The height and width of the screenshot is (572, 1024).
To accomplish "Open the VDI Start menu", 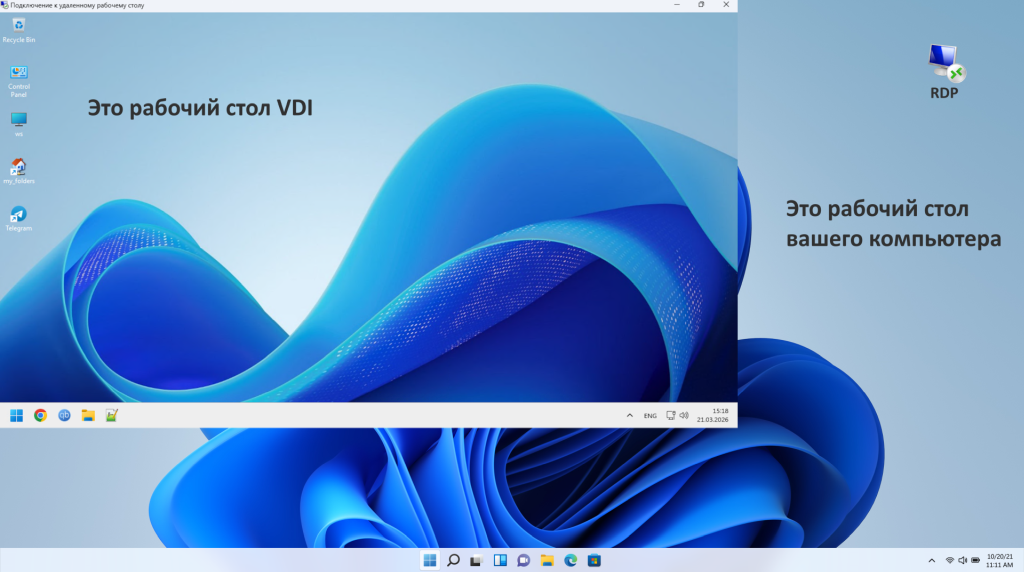I will (x=16, y=415).
